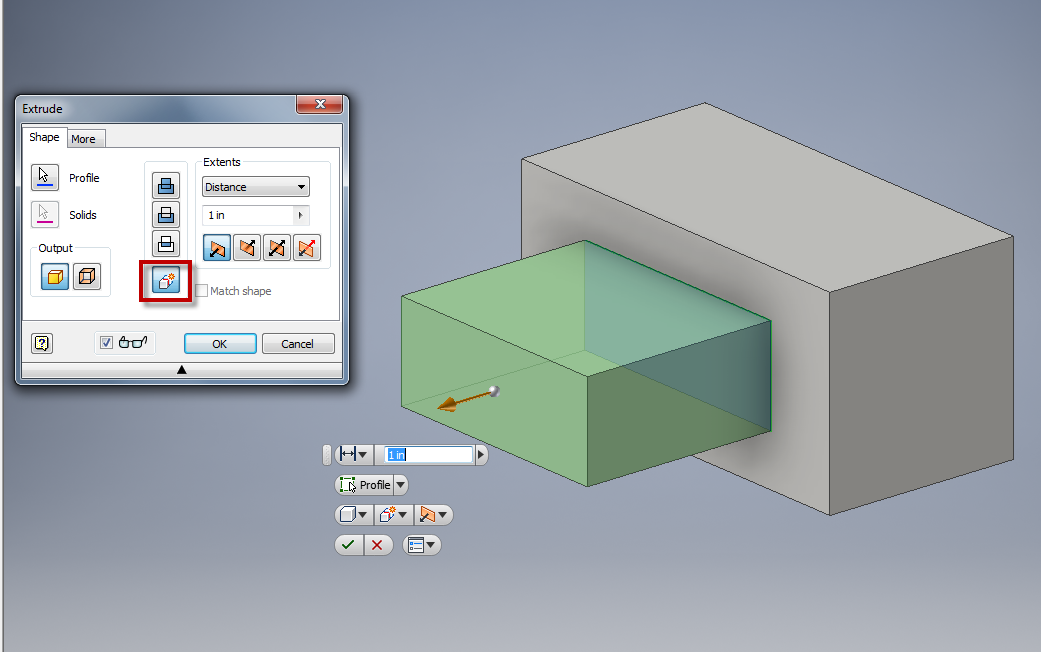
Task: Click the mini-toolbar Profile button
Action: (364, 485)
